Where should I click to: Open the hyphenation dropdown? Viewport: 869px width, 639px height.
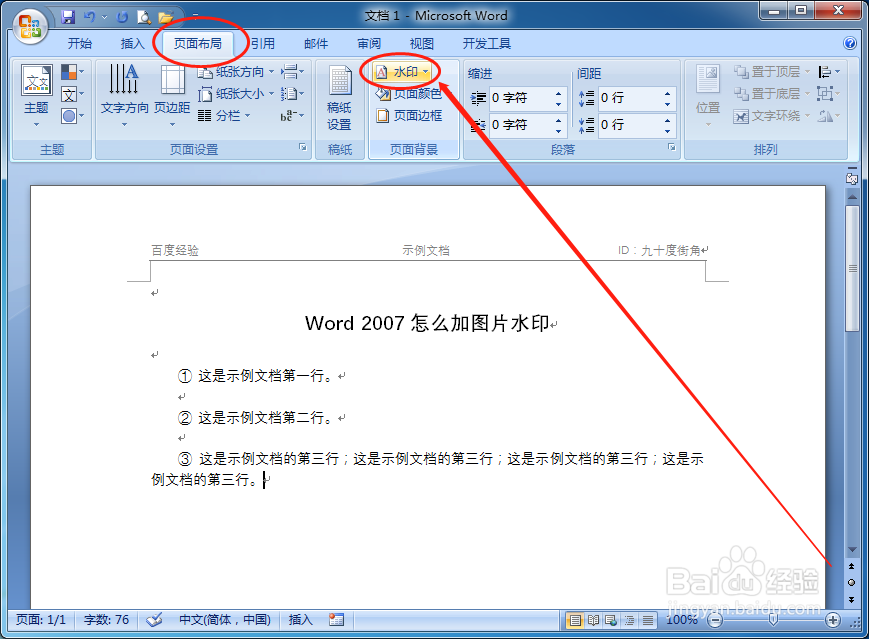[292, 116]
